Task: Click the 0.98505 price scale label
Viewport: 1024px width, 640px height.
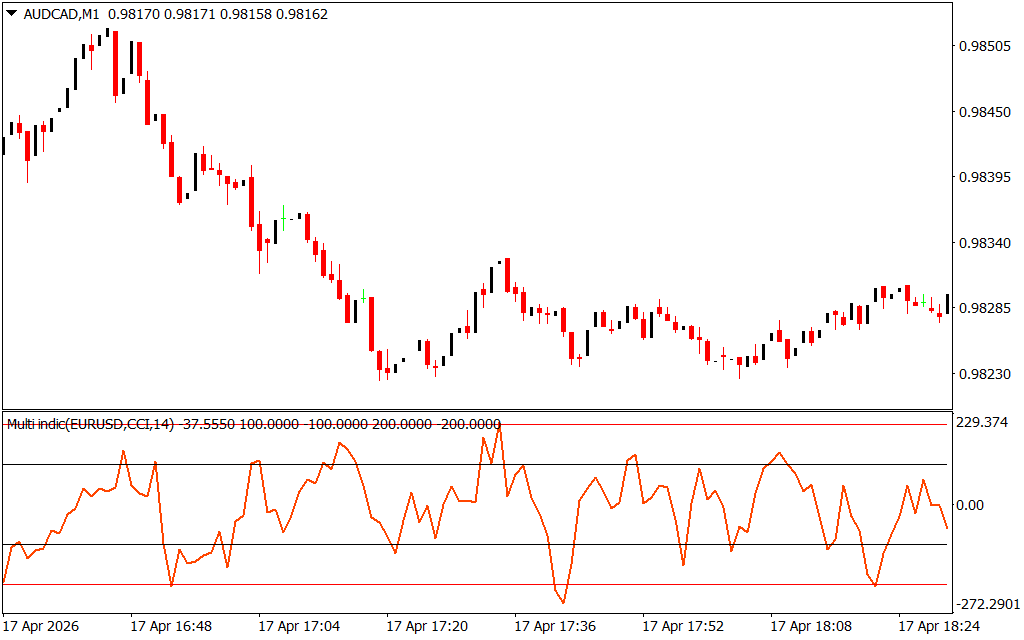Action: click(x=984, y=46)
